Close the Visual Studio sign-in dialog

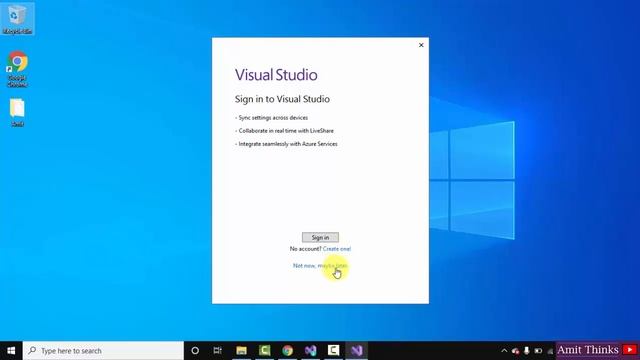[421, 45]
